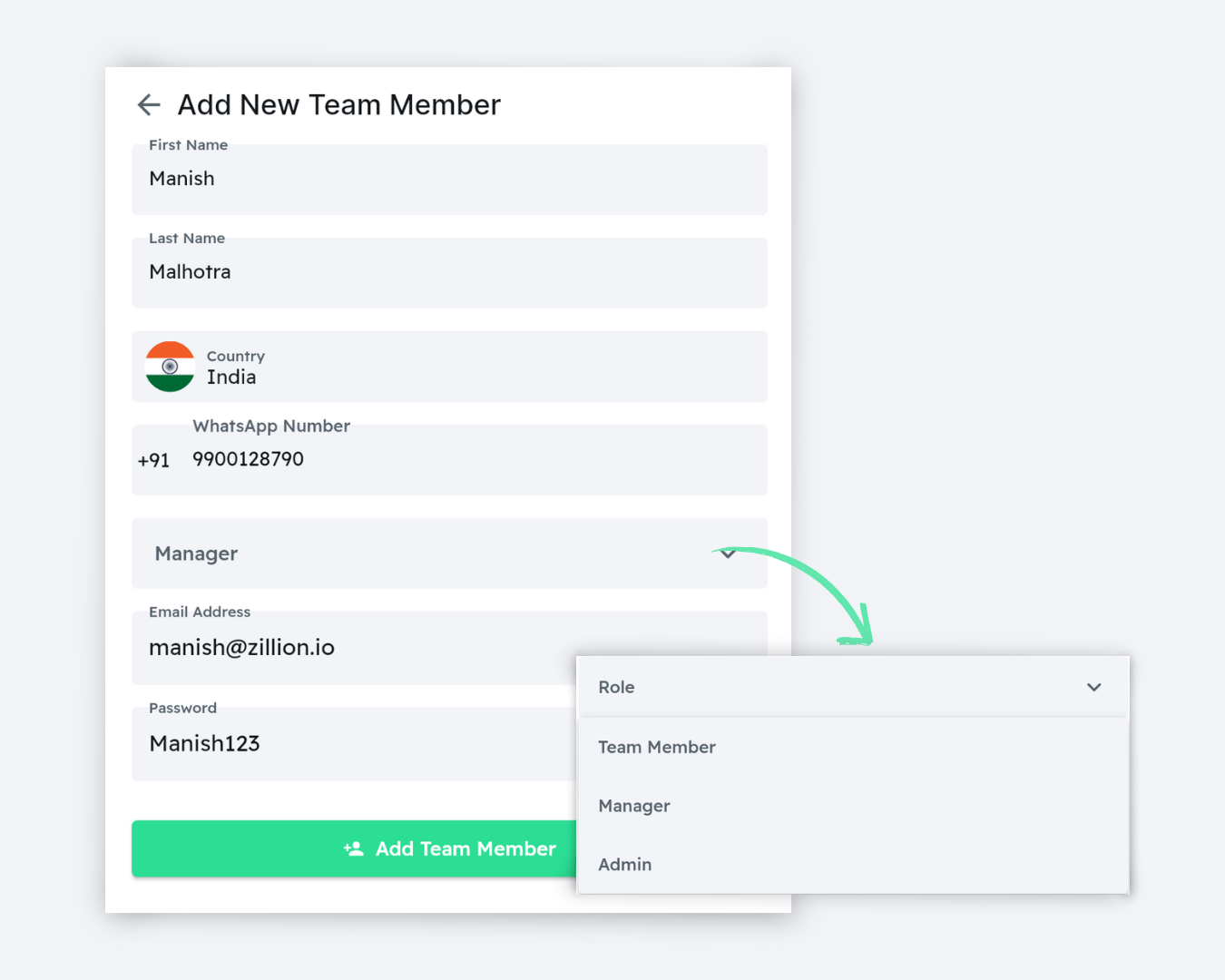Click the back arrow icon
Image resolution: width=1225 pixels, height=980 pixels.
(149, 105)
